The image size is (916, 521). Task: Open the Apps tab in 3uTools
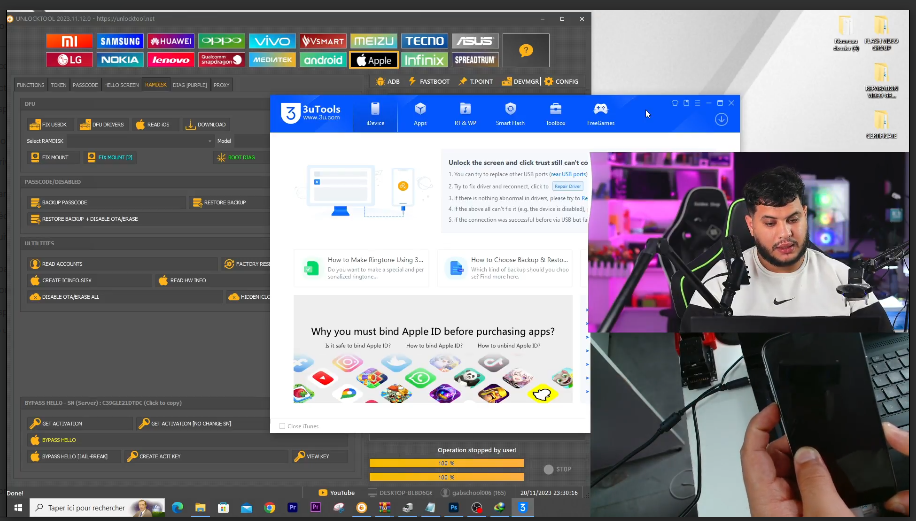420,114
